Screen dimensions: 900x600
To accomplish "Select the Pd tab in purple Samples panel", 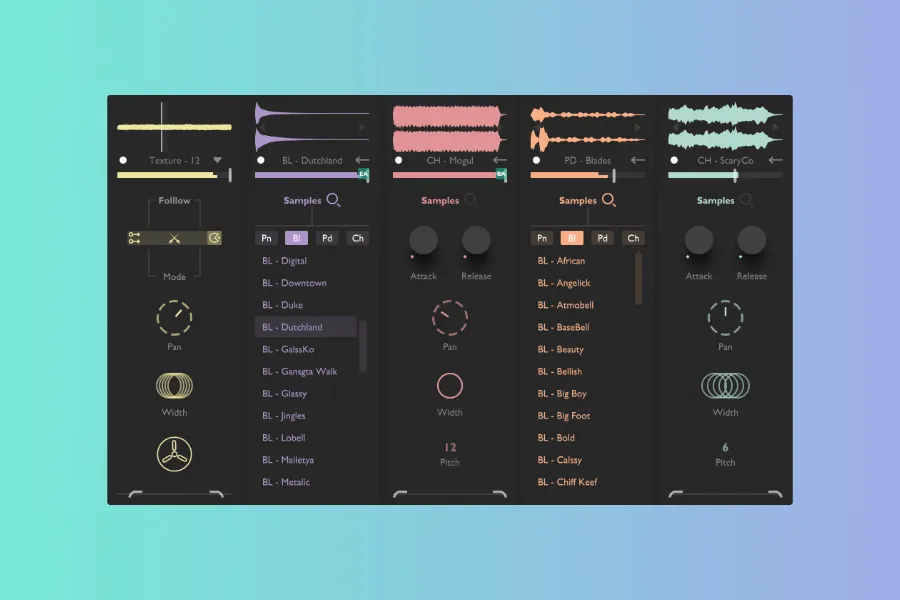I will click(327, 238).
